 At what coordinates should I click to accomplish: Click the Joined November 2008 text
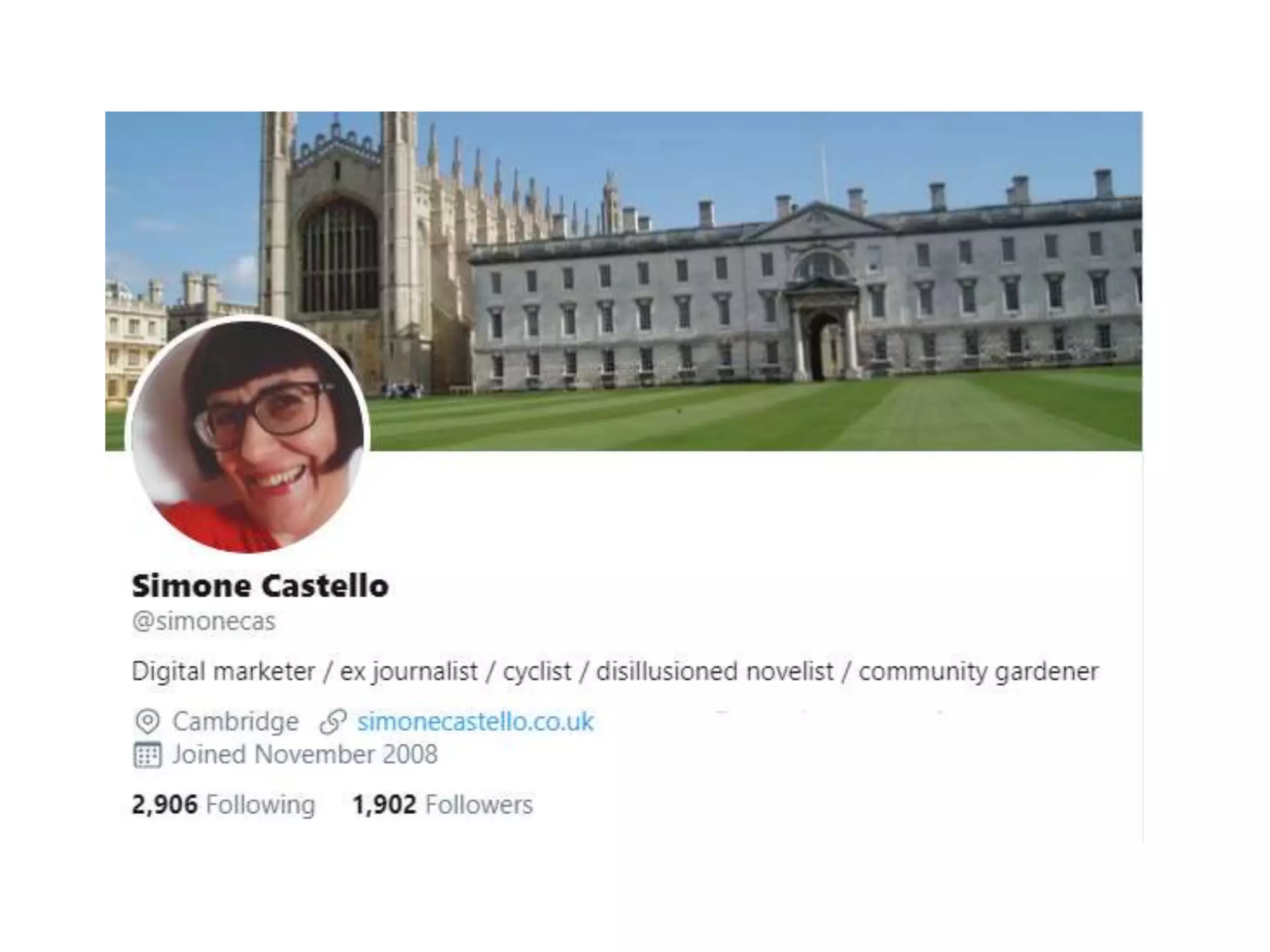pos(305,755)
